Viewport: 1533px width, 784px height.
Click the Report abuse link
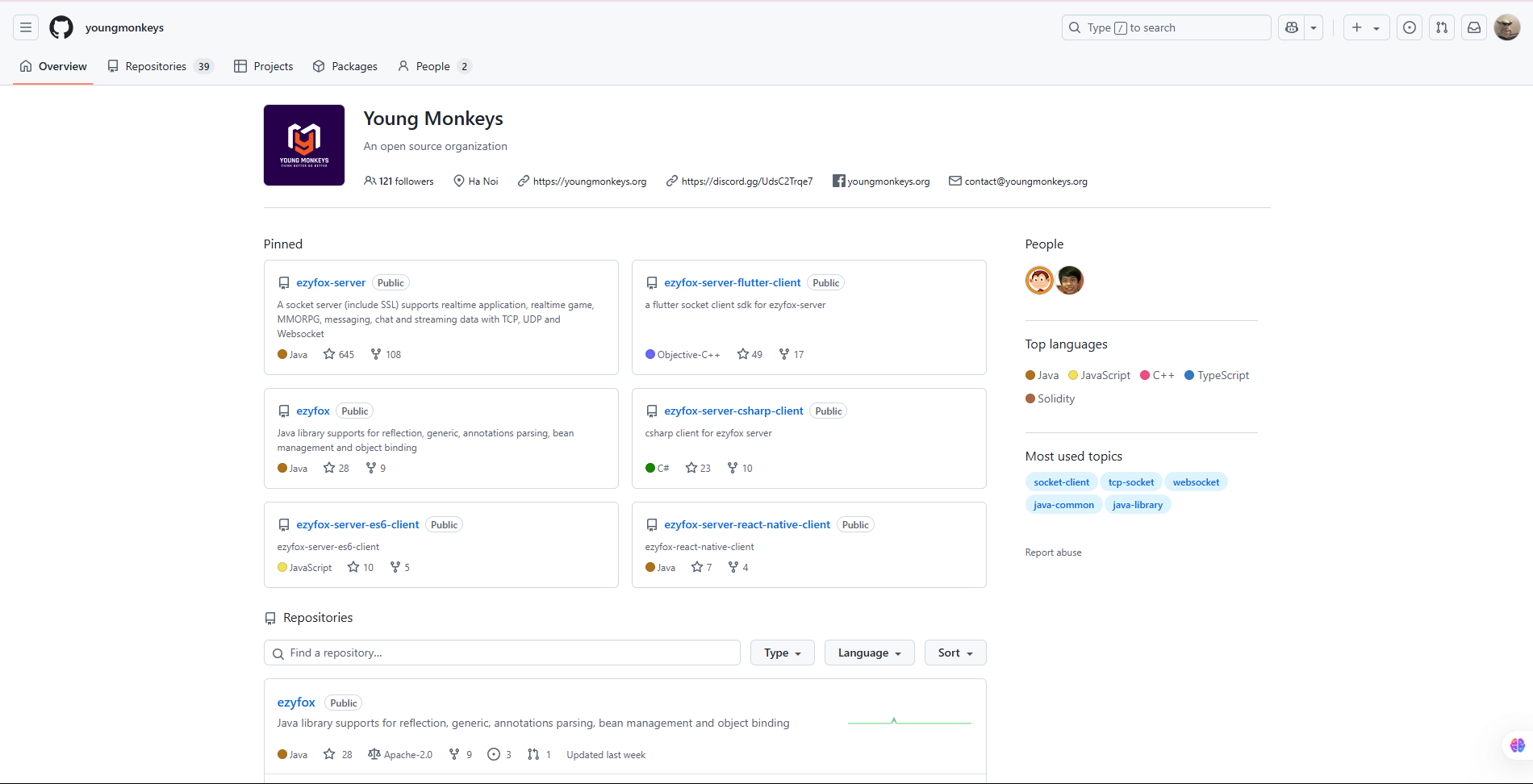(1053, 553)
